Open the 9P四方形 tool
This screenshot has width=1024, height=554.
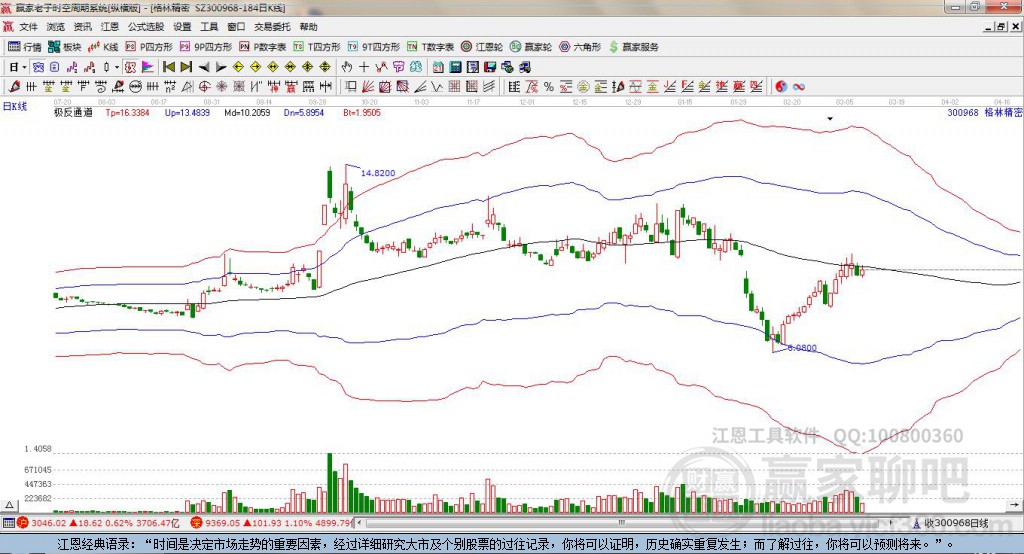(206, 47)
